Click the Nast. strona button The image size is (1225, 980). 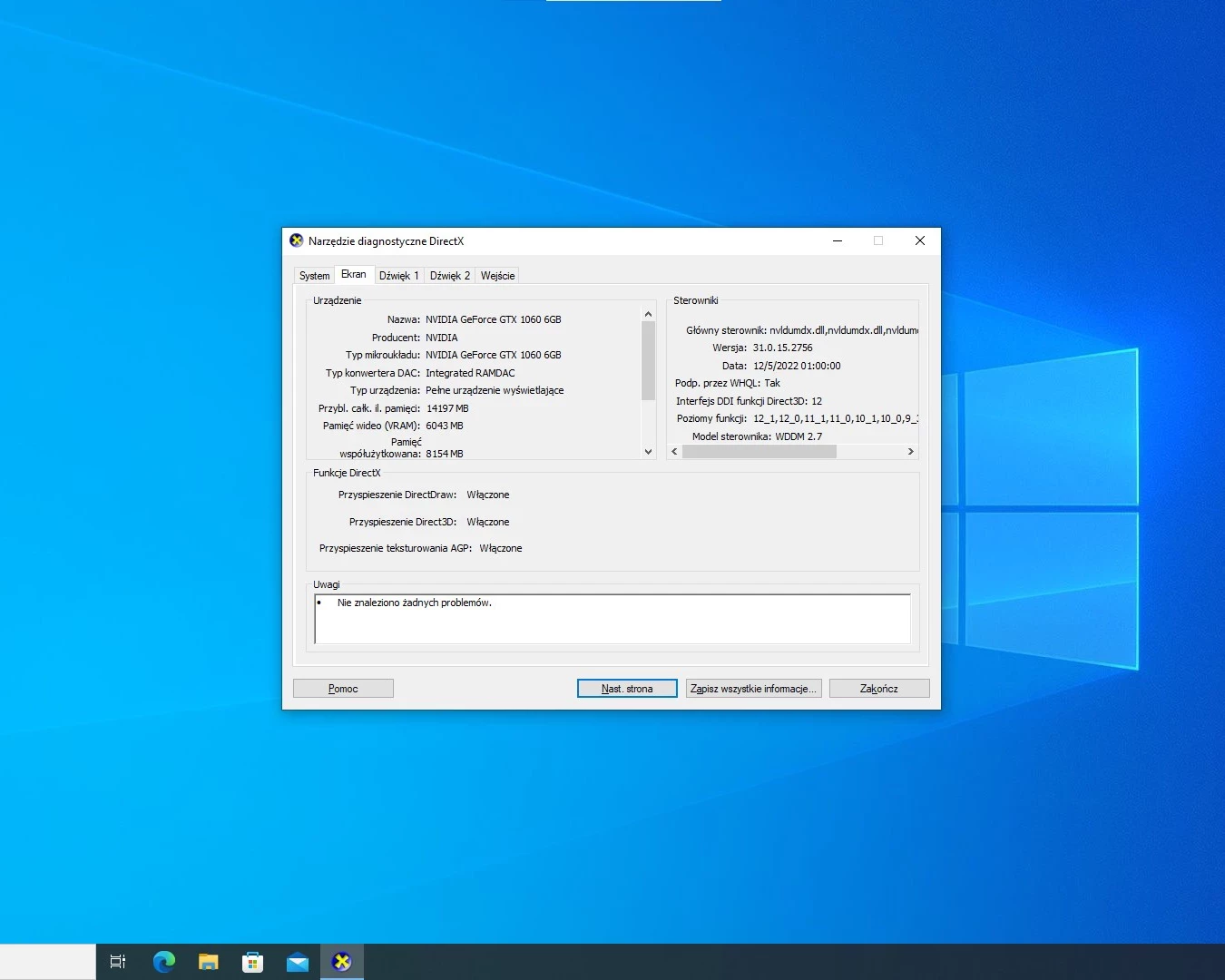[x=627, y=689]
